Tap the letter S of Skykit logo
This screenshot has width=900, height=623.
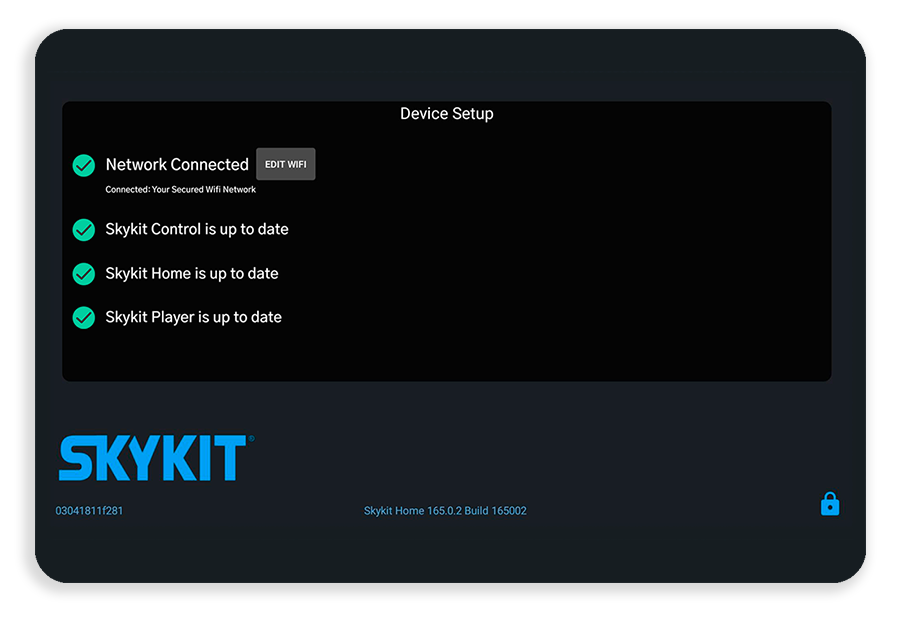point(76,458)
